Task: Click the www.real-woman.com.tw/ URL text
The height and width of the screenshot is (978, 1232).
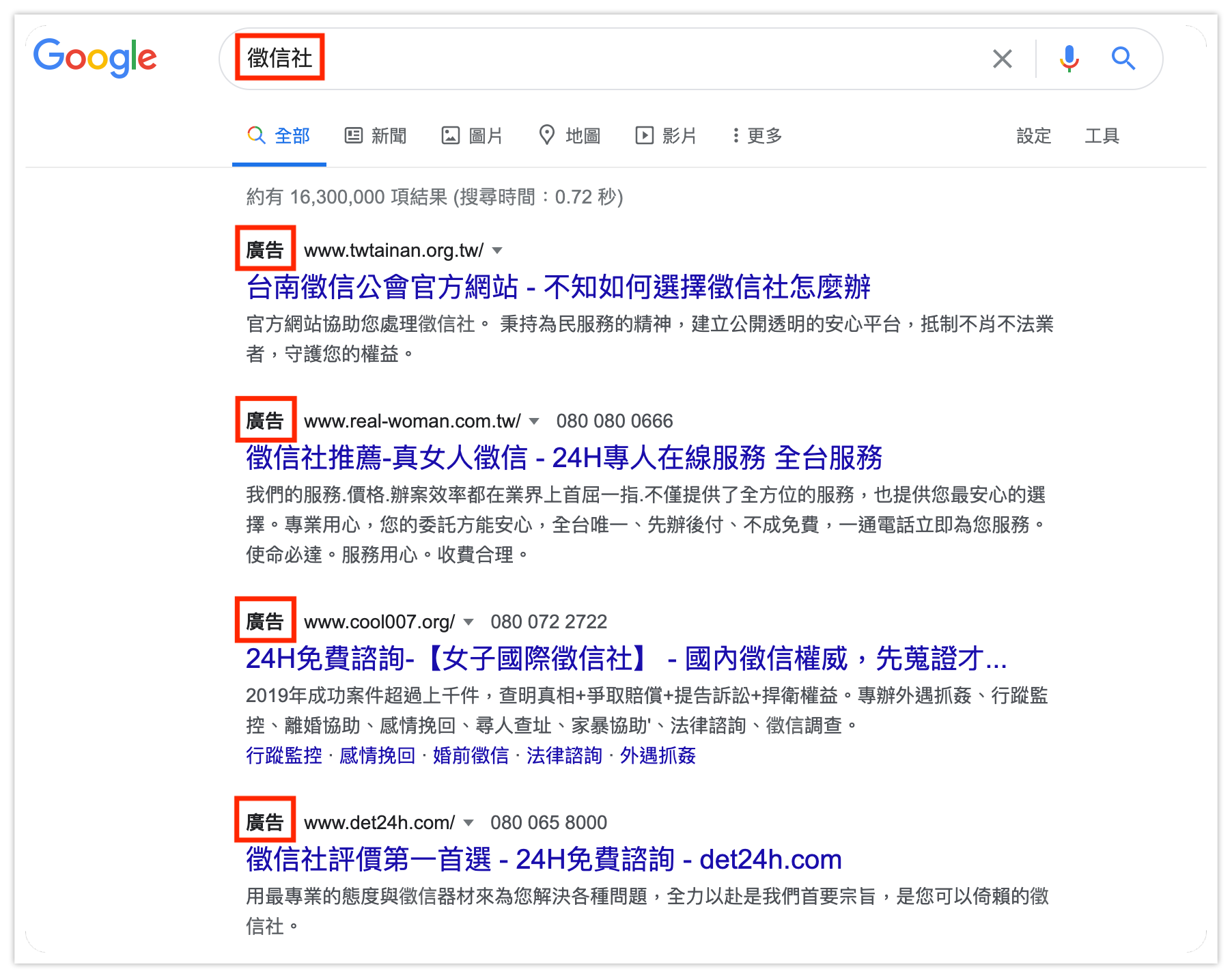Action: (x=412, y=421)
